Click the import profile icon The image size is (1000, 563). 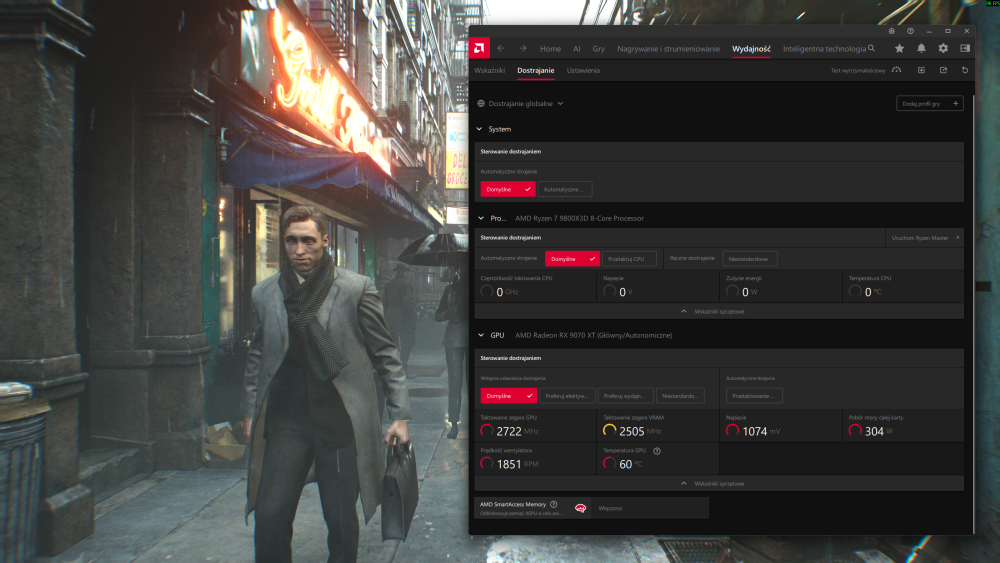click(x=922, y=70)
